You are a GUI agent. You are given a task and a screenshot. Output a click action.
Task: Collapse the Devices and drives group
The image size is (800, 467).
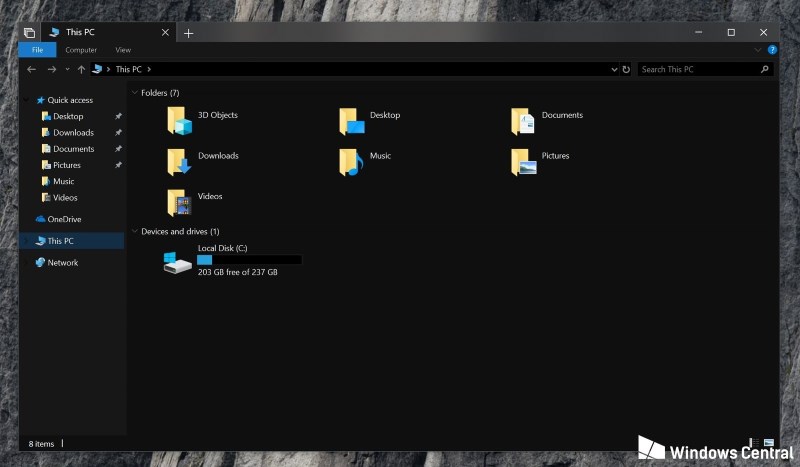point(135,232)
